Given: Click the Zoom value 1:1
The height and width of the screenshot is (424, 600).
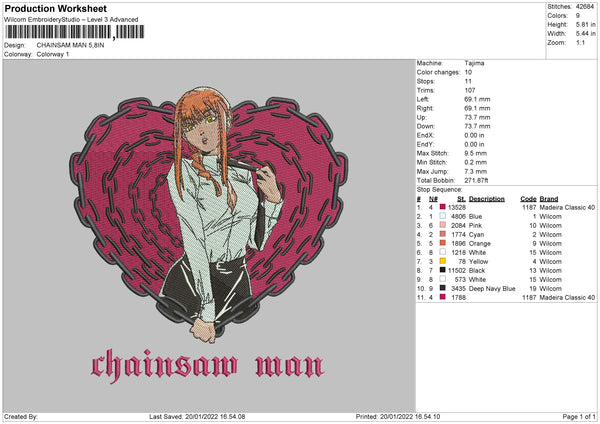Looking at the screenshot, I should tap(580, 42).
